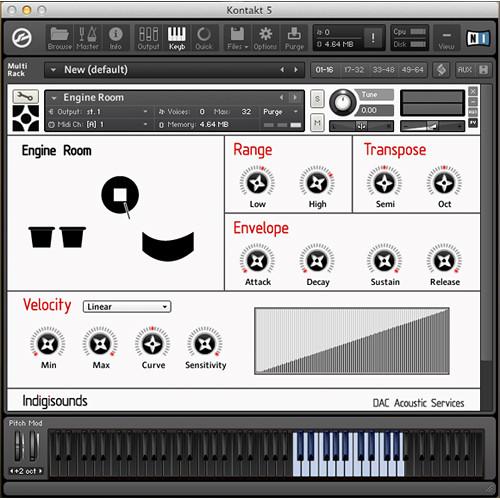
Task: Solo the Engine Room instrument
Action: (317, 99)
